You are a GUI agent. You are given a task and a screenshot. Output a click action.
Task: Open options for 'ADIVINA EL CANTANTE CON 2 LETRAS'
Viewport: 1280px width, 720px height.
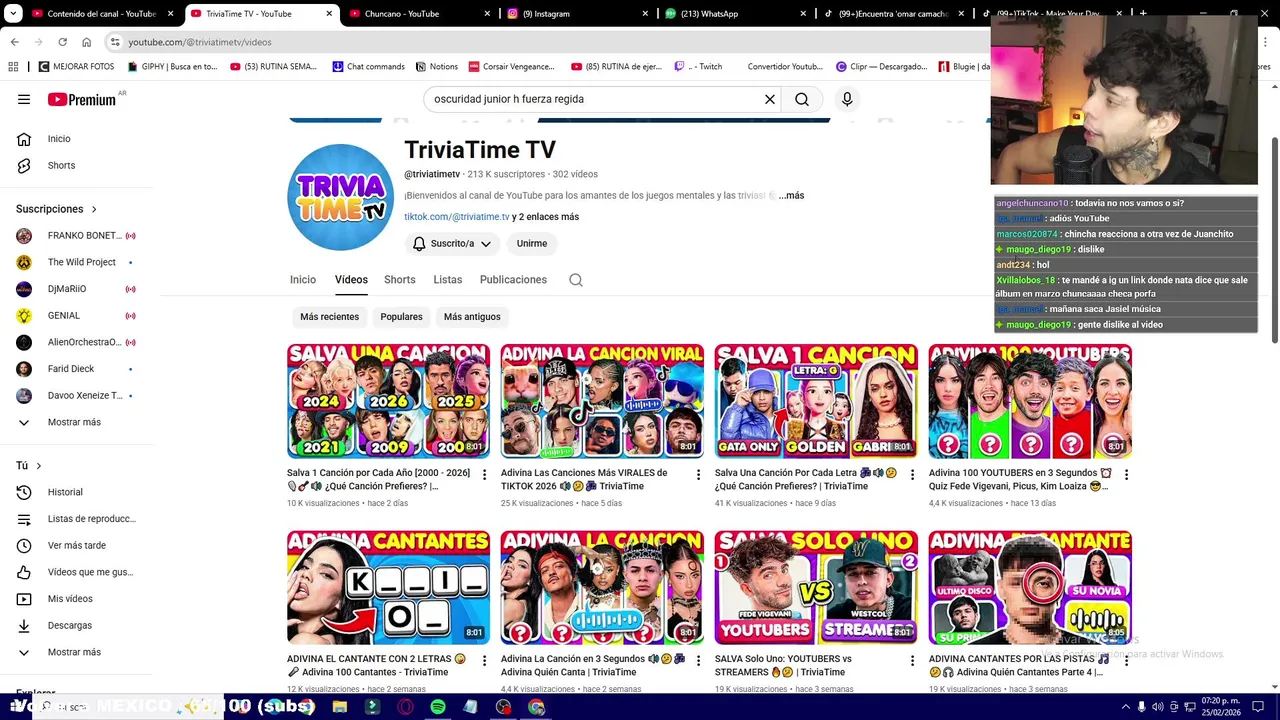point(484,661)
